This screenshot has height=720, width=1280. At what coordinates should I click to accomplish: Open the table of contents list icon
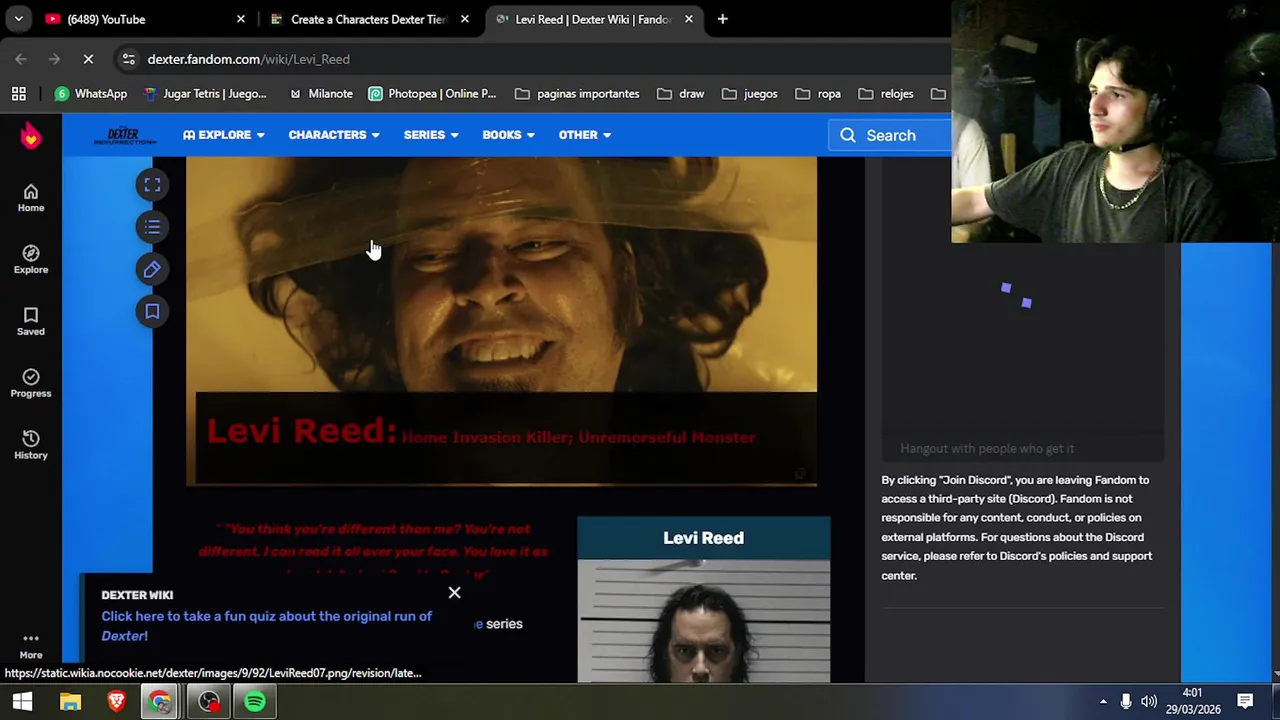[152, 227]
